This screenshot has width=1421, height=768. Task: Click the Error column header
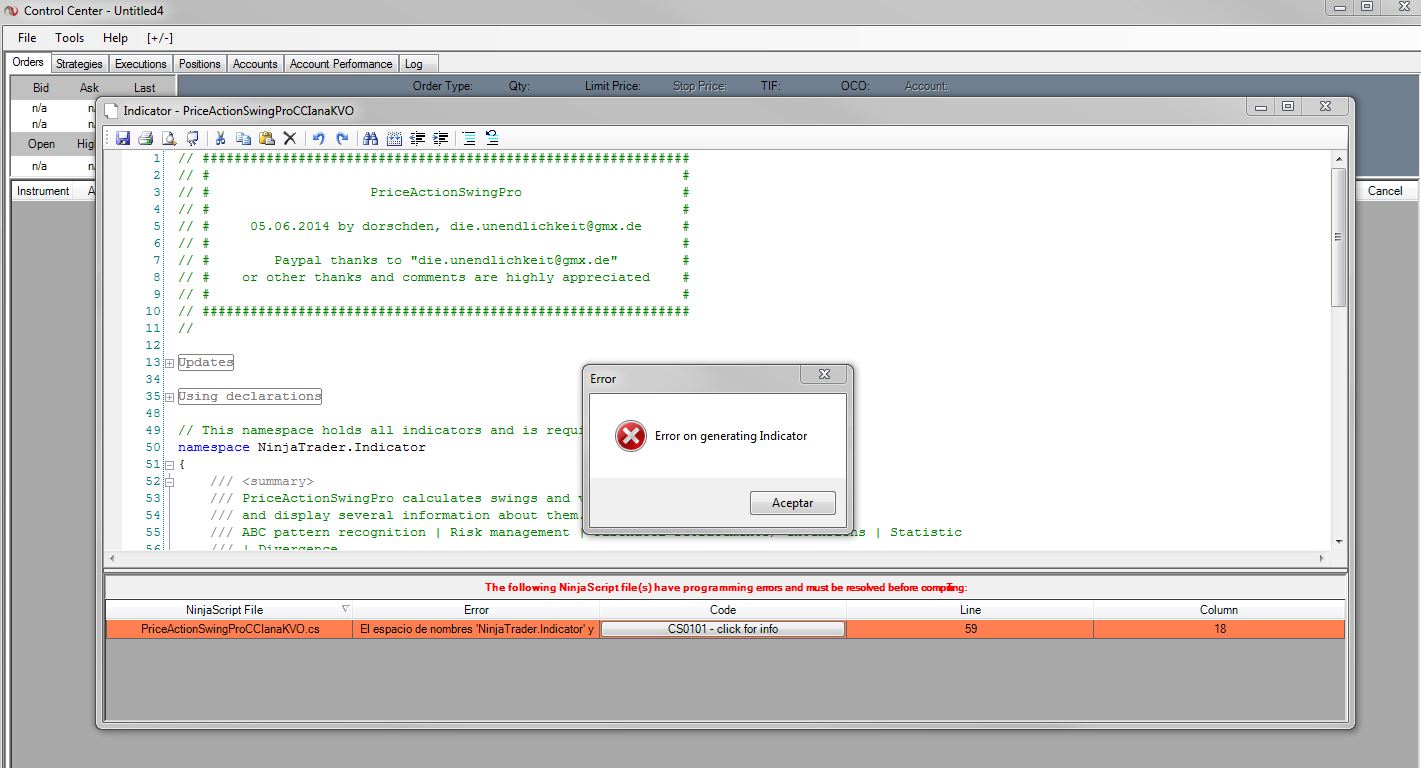pos(477,609)
